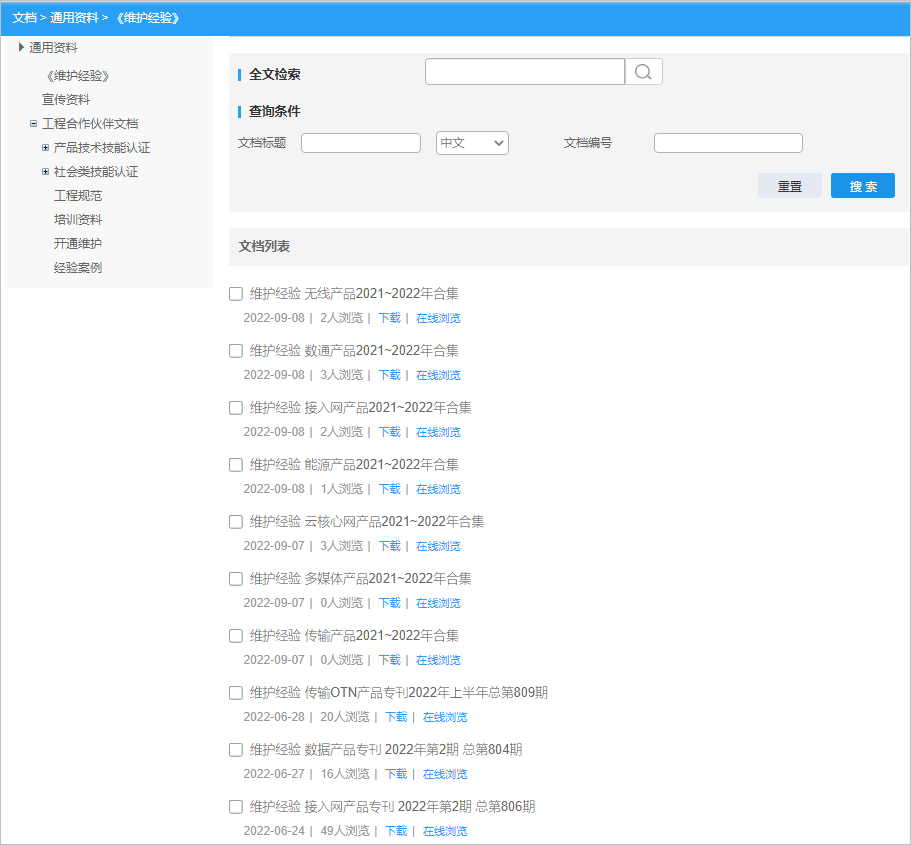This screenshot has width=911, height=845.
Task: Download 云核心网产品2021~2022年合集
Action: point(390,546)
